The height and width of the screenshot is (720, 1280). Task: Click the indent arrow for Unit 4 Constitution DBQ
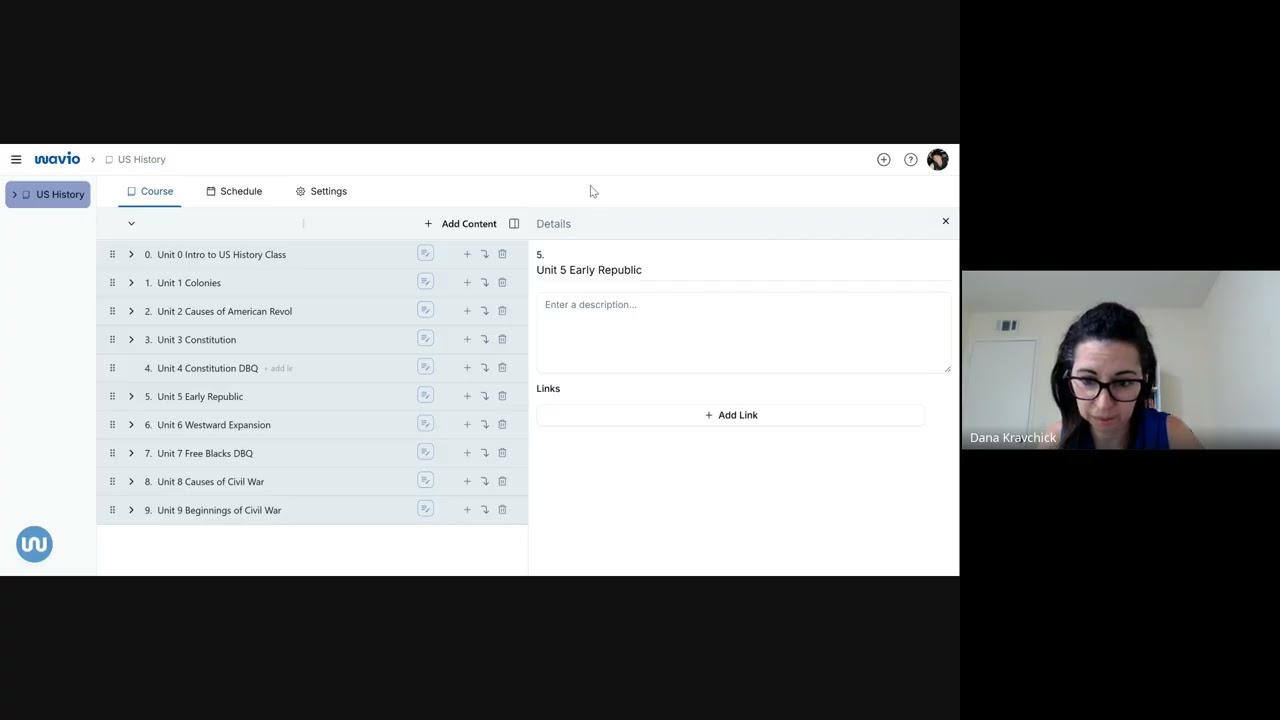[x=485, y=368]
